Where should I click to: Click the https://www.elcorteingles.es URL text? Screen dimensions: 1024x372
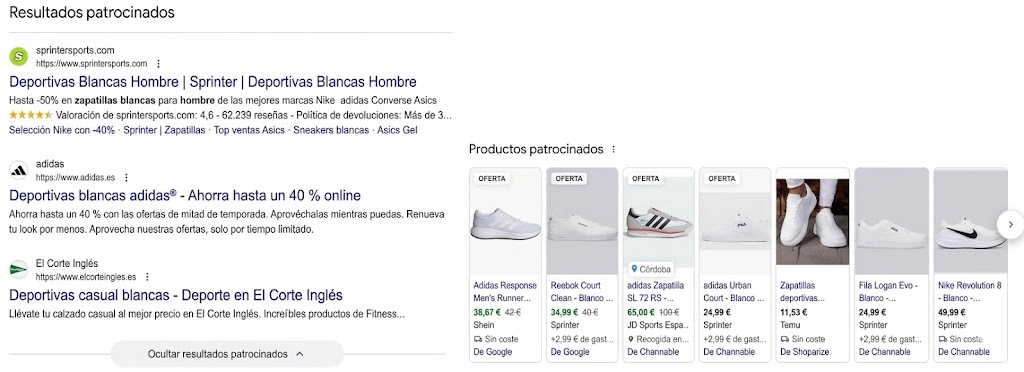[x=86, y=277]
